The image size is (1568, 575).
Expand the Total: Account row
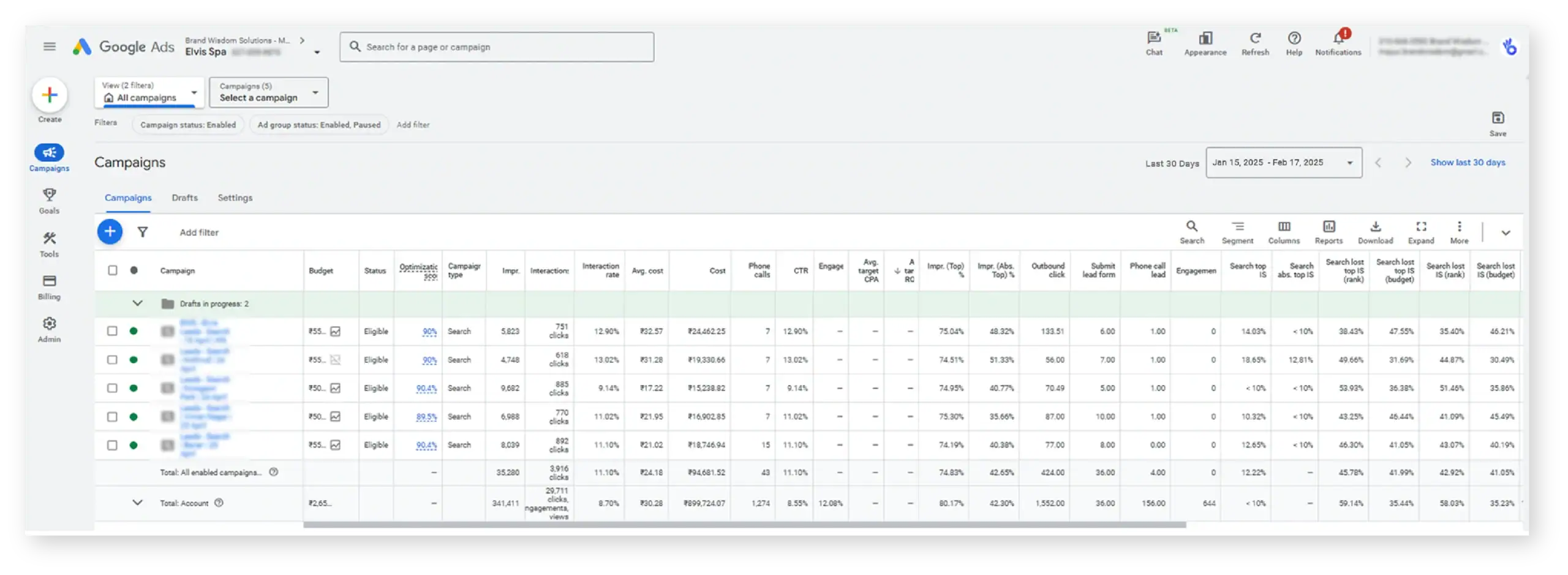137,503
